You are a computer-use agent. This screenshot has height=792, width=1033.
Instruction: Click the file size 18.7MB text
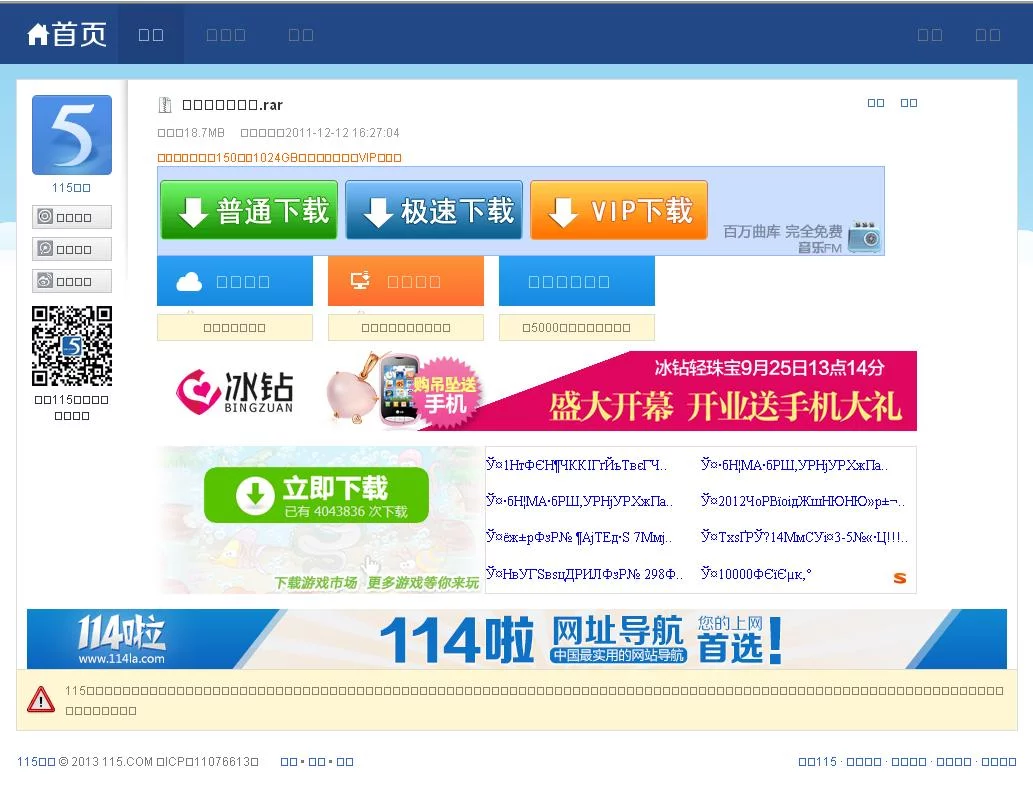coord(191,133)
